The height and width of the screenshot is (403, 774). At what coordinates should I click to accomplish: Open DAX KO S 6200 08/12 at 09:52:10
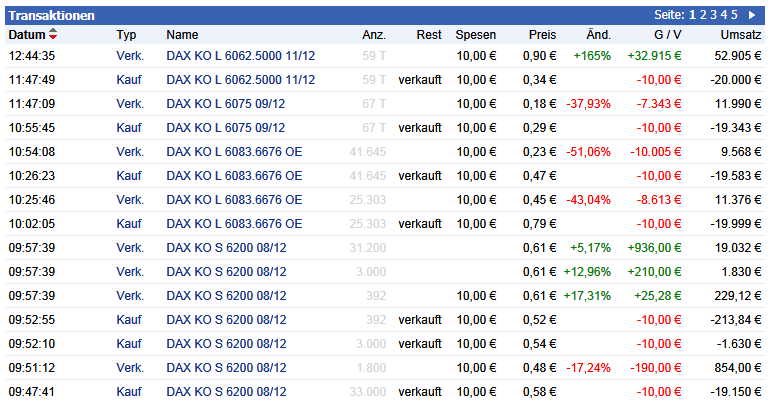[226, 343]
